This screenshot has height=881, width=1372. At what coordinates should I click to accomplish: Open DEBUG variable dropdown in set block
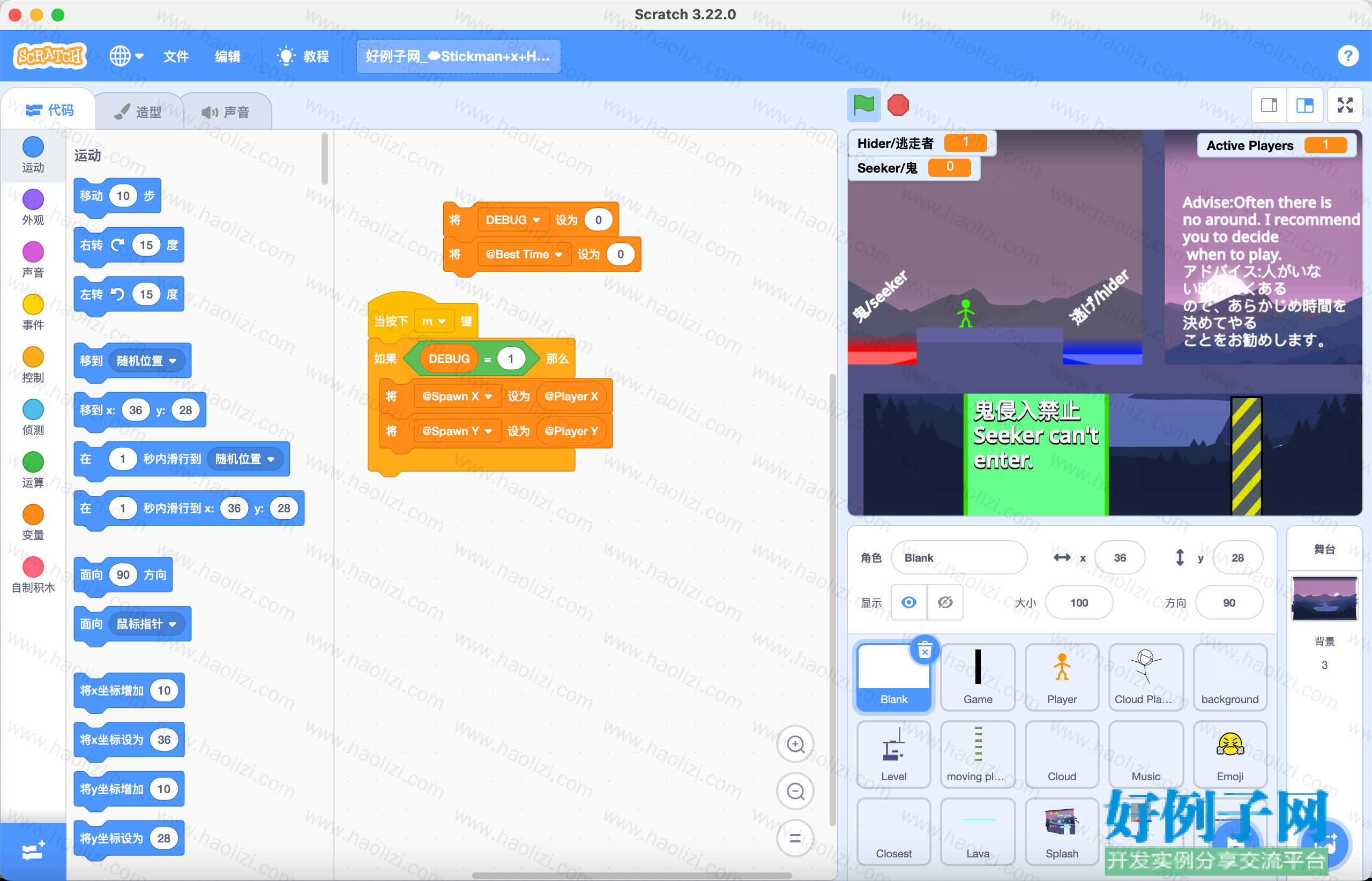pos(513,220)
